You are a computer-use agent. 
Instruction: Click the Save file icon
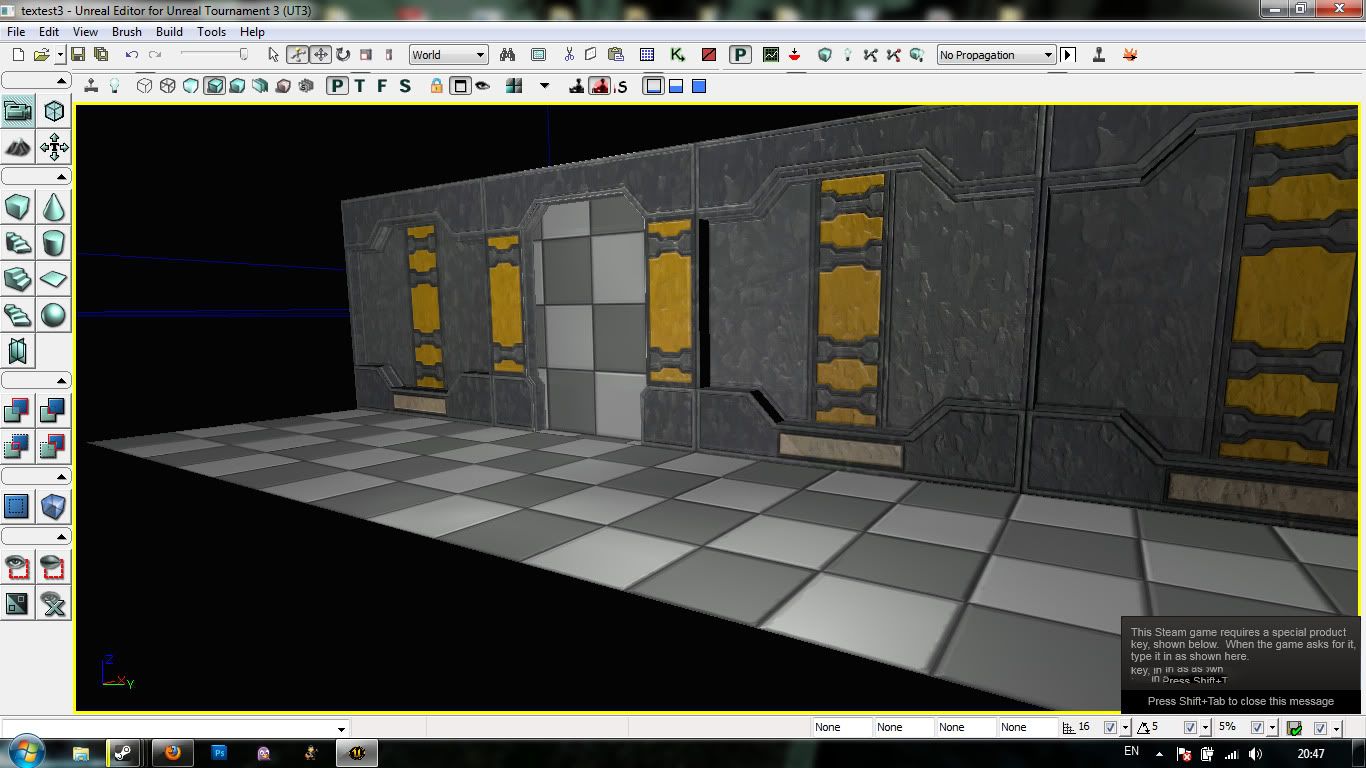(x=78, y=55)
